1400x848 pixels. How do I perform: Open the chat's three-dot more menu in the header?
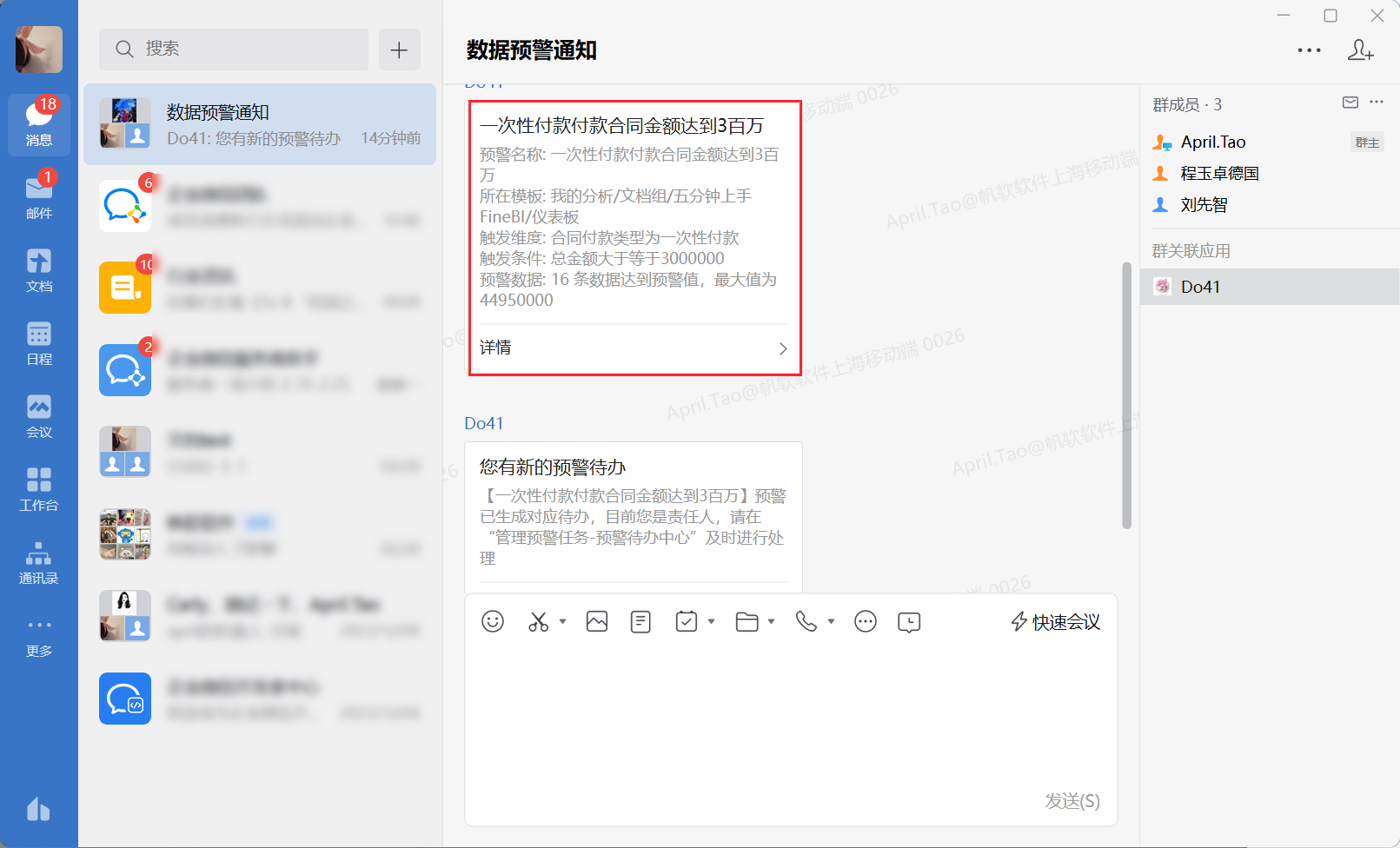coord(1309,50)
